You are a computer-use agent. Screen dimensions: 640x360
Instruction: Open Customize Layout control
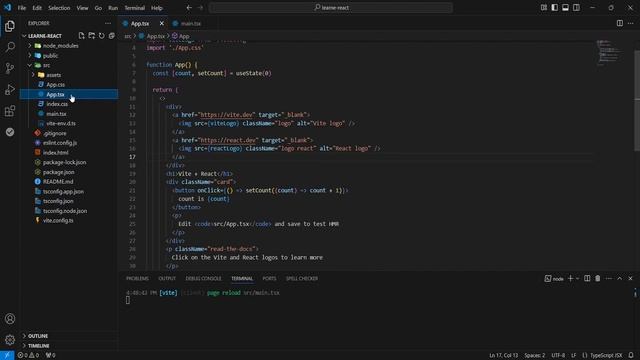(544, 8)
